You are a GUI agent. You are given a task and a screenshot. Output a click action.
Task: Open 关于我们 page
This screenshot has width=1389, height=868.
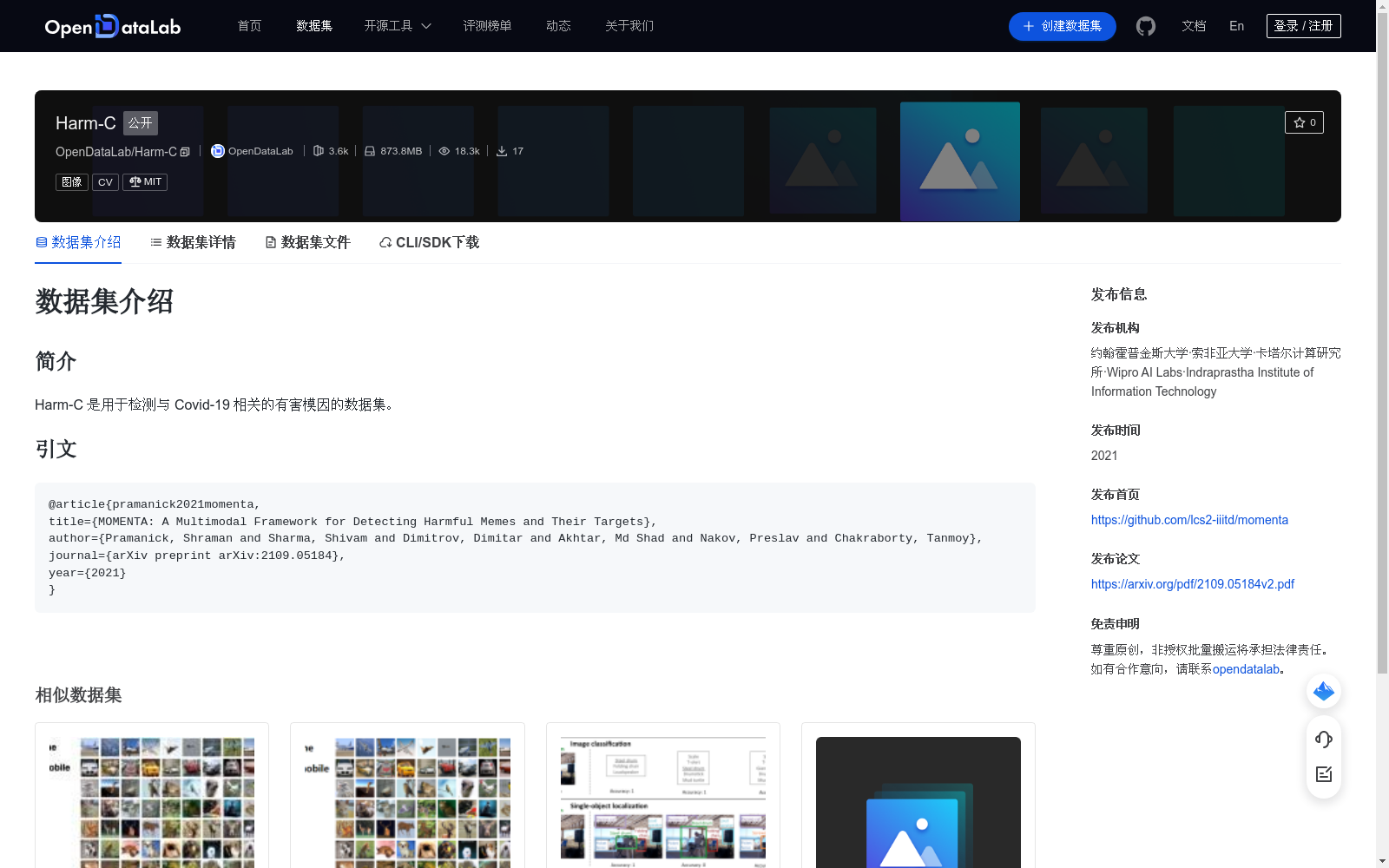point(629,26)
